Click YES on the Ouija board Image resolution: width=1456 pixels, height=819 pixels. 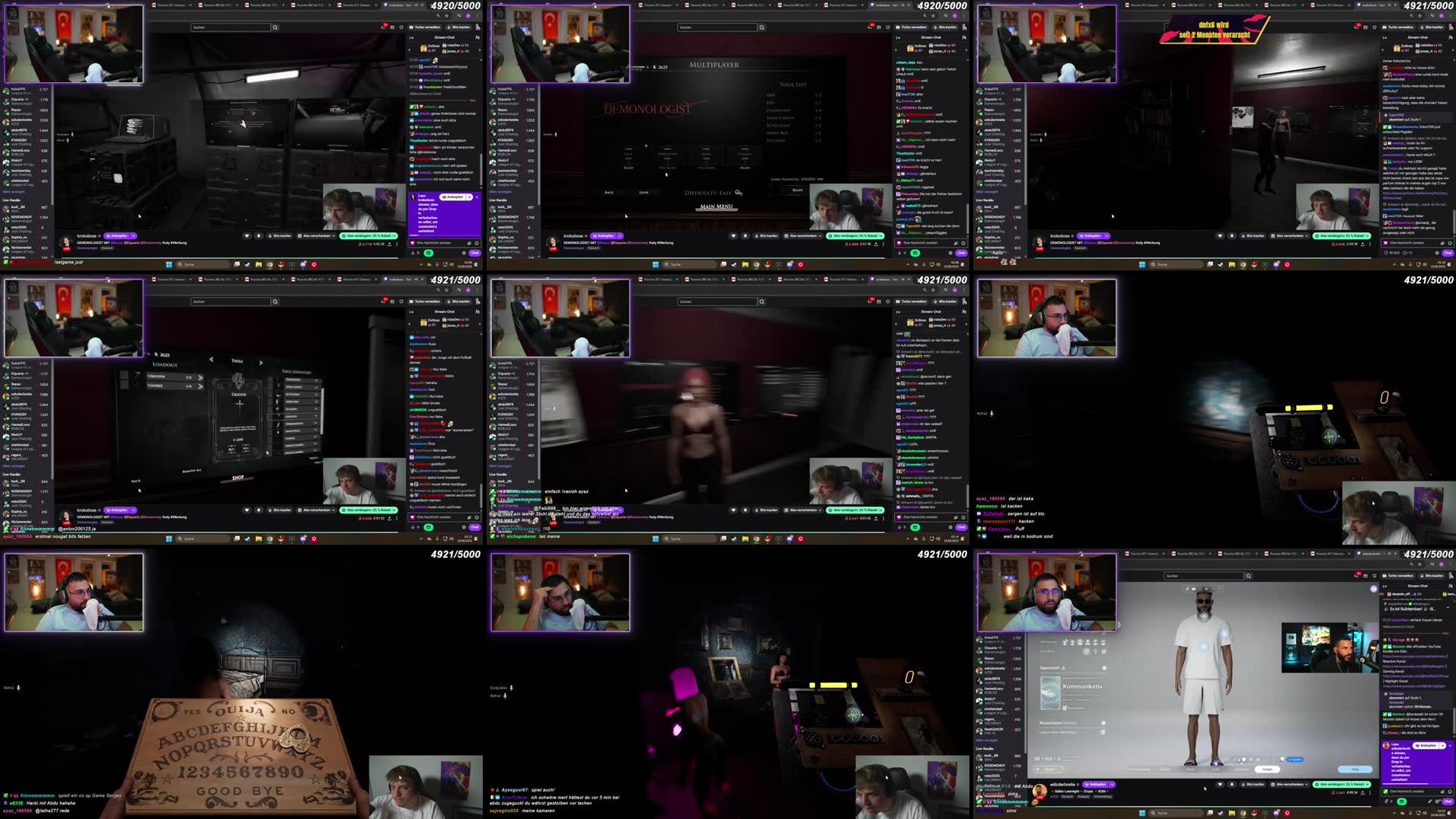[x=193, y=712]
